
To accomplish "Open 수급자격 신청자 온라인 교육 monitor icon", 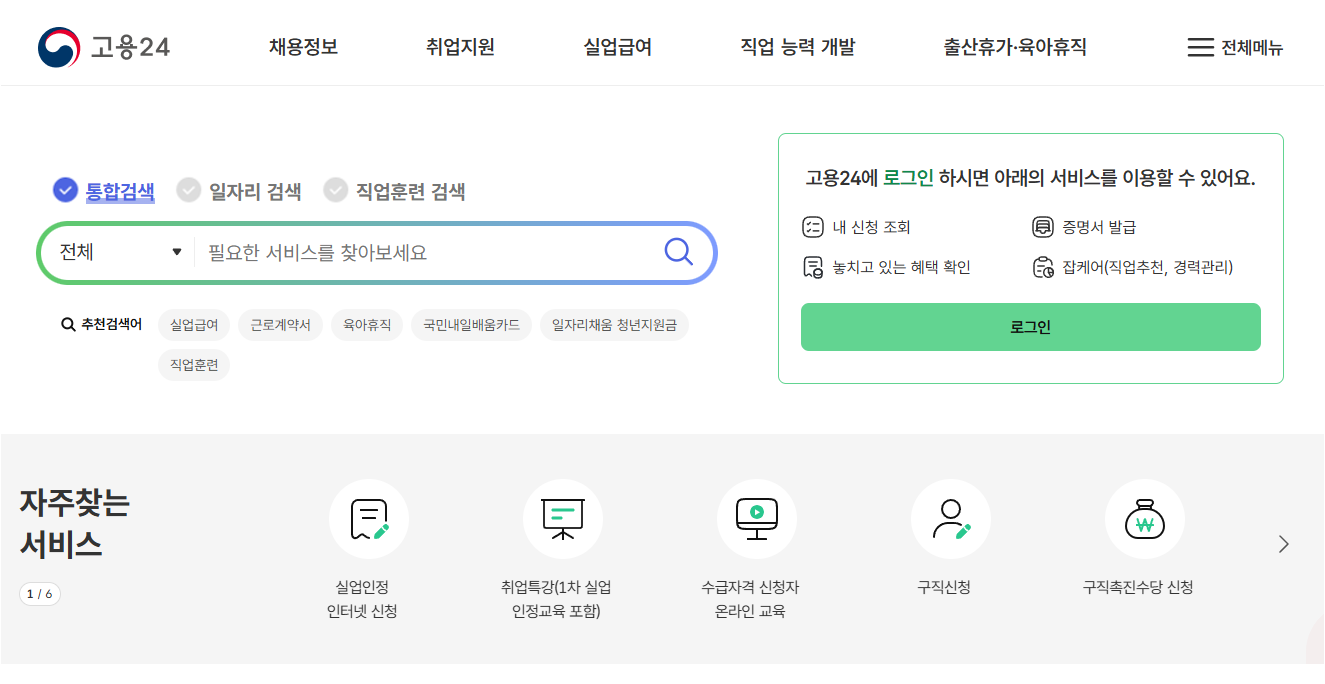I will (x=757, y=519).
